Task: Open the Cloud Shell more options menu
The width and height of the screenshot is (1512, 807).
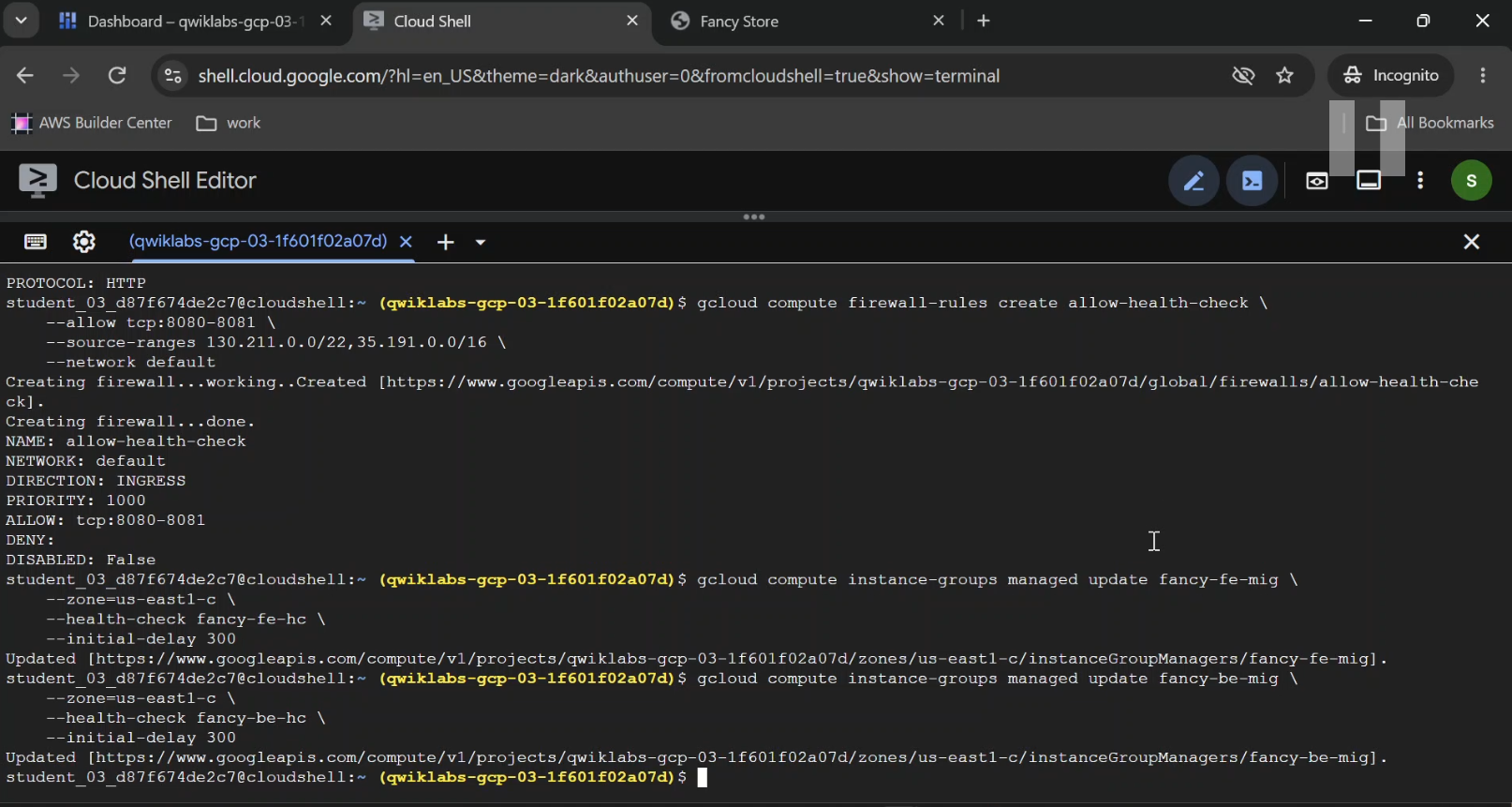Action: (x=1420, y=181)
